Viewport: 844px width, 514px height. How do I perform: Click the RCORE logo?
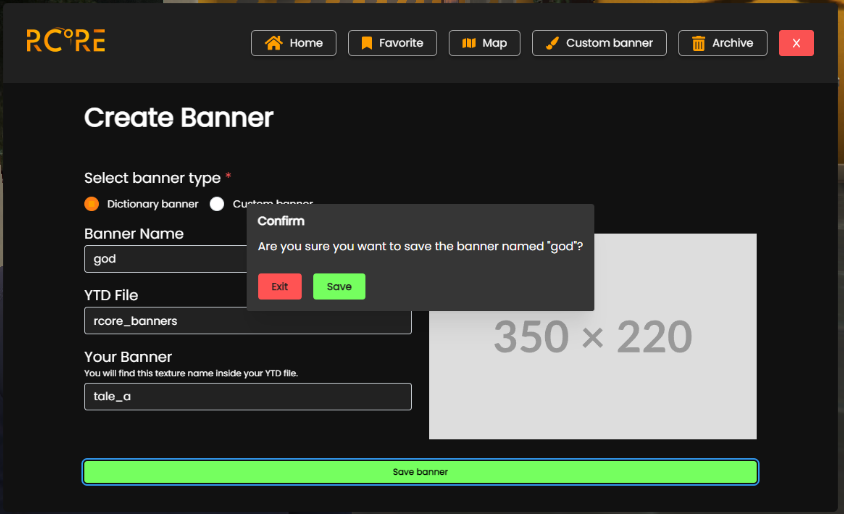(66, 41)
